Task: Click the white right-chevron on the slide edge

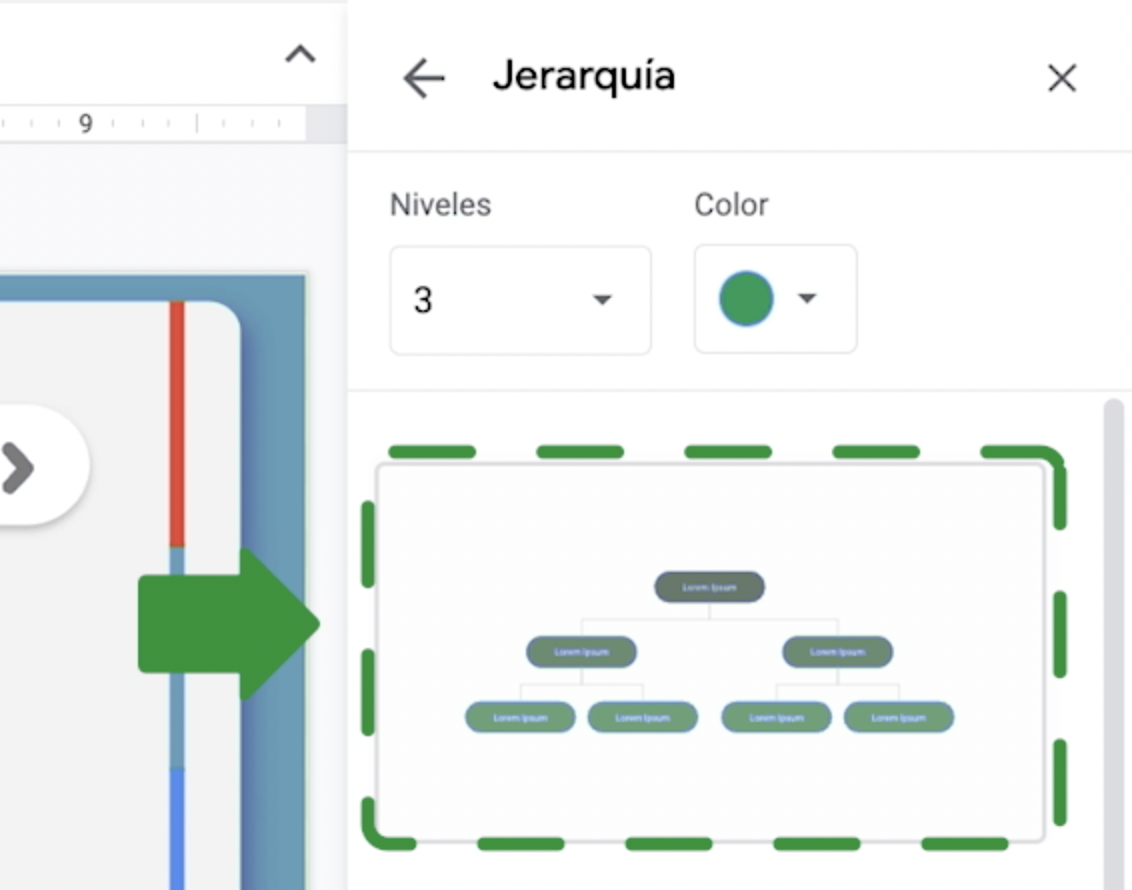Action: point(20,467)
